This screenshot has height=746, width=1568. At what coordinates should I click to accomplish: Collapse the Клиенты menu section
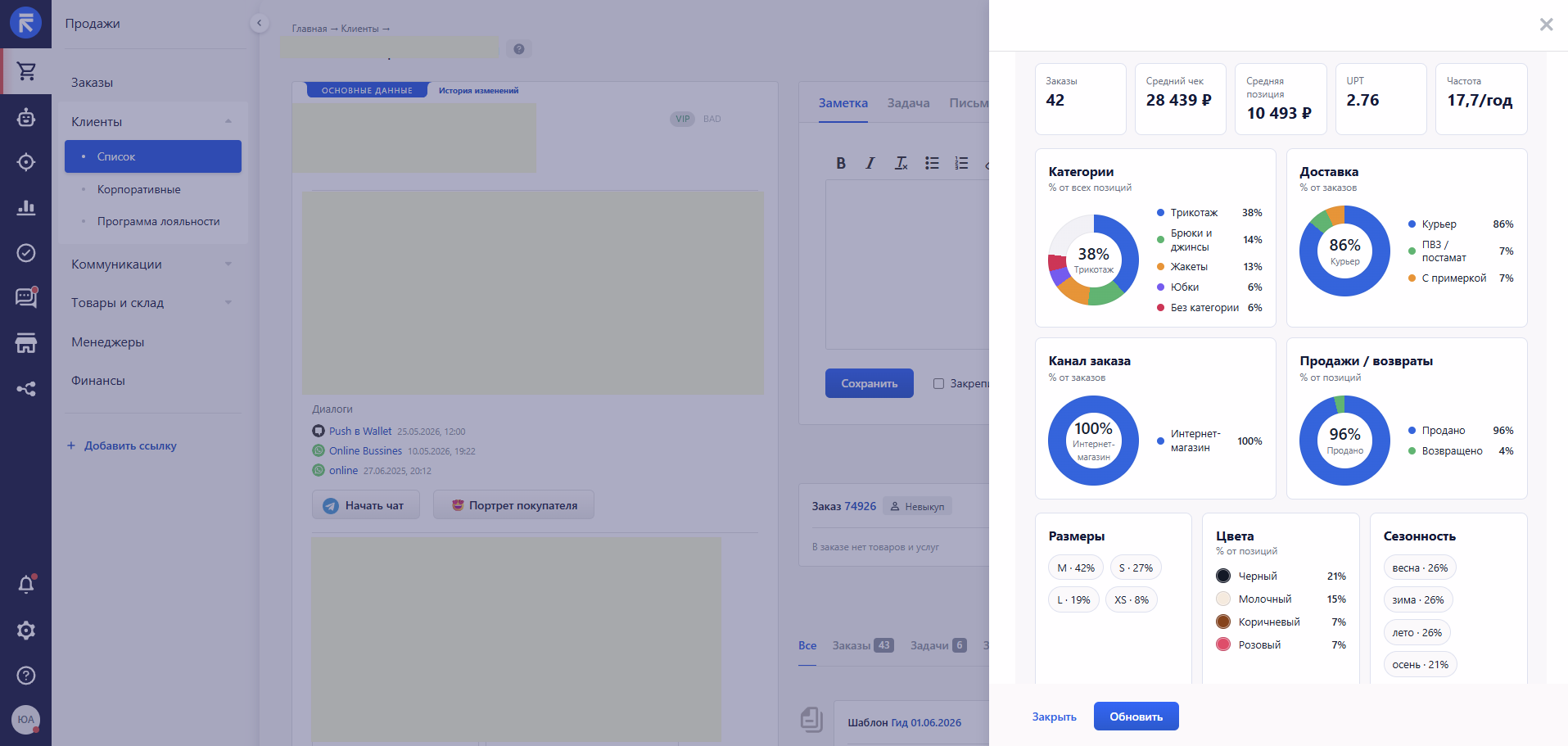click(x=228, y=121)
